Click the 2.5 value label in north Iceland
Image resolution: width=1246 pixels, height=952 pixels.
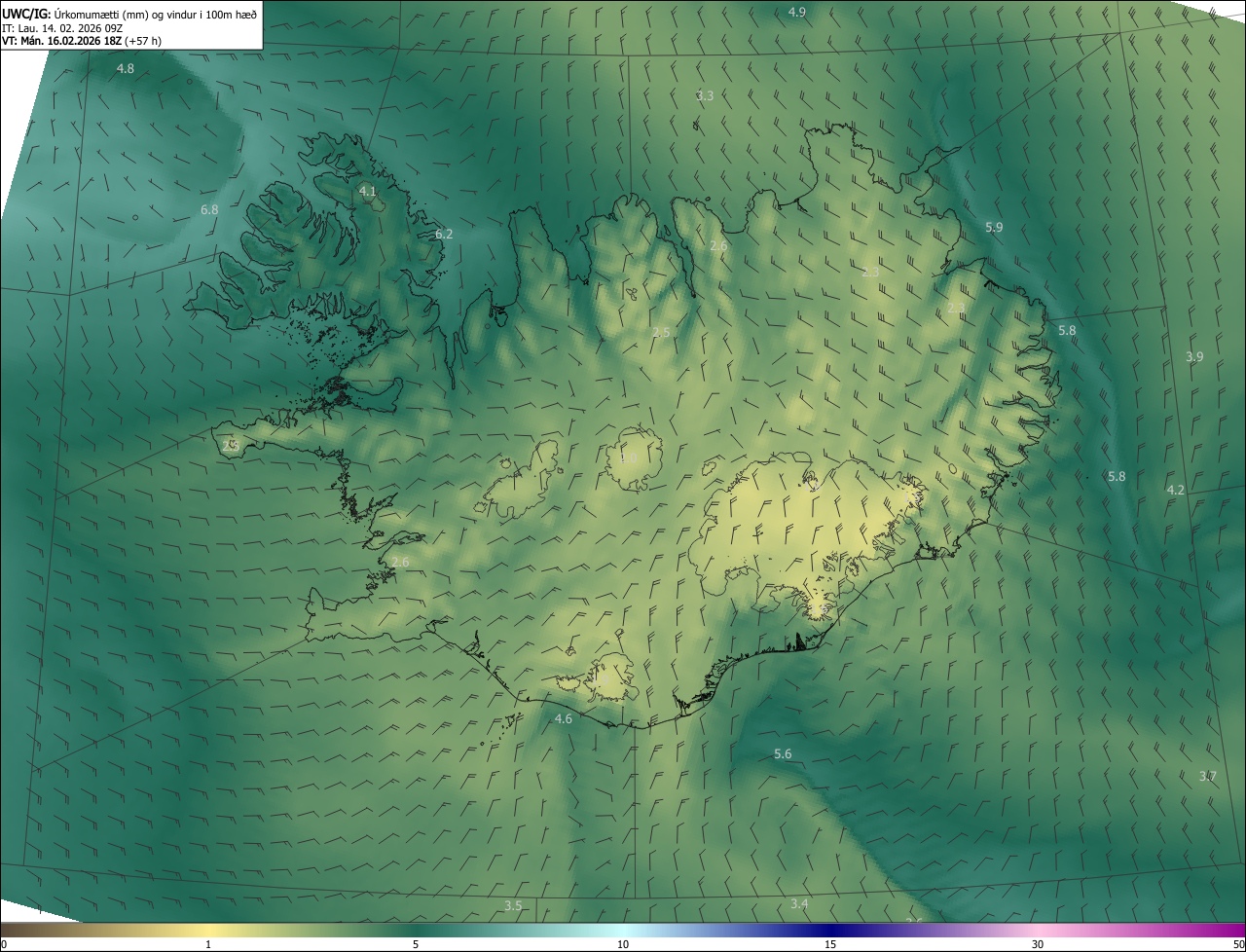coord(661,332)
